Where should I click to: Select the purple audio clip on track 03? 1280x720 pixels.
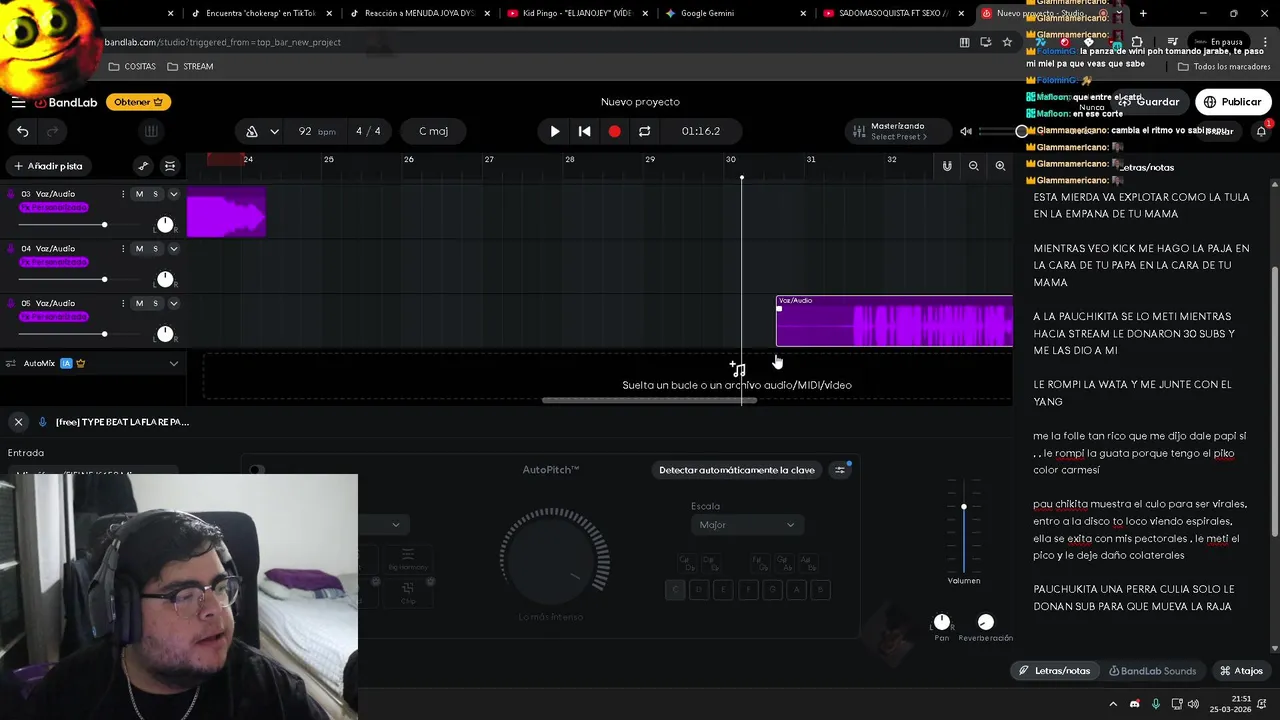226,212
